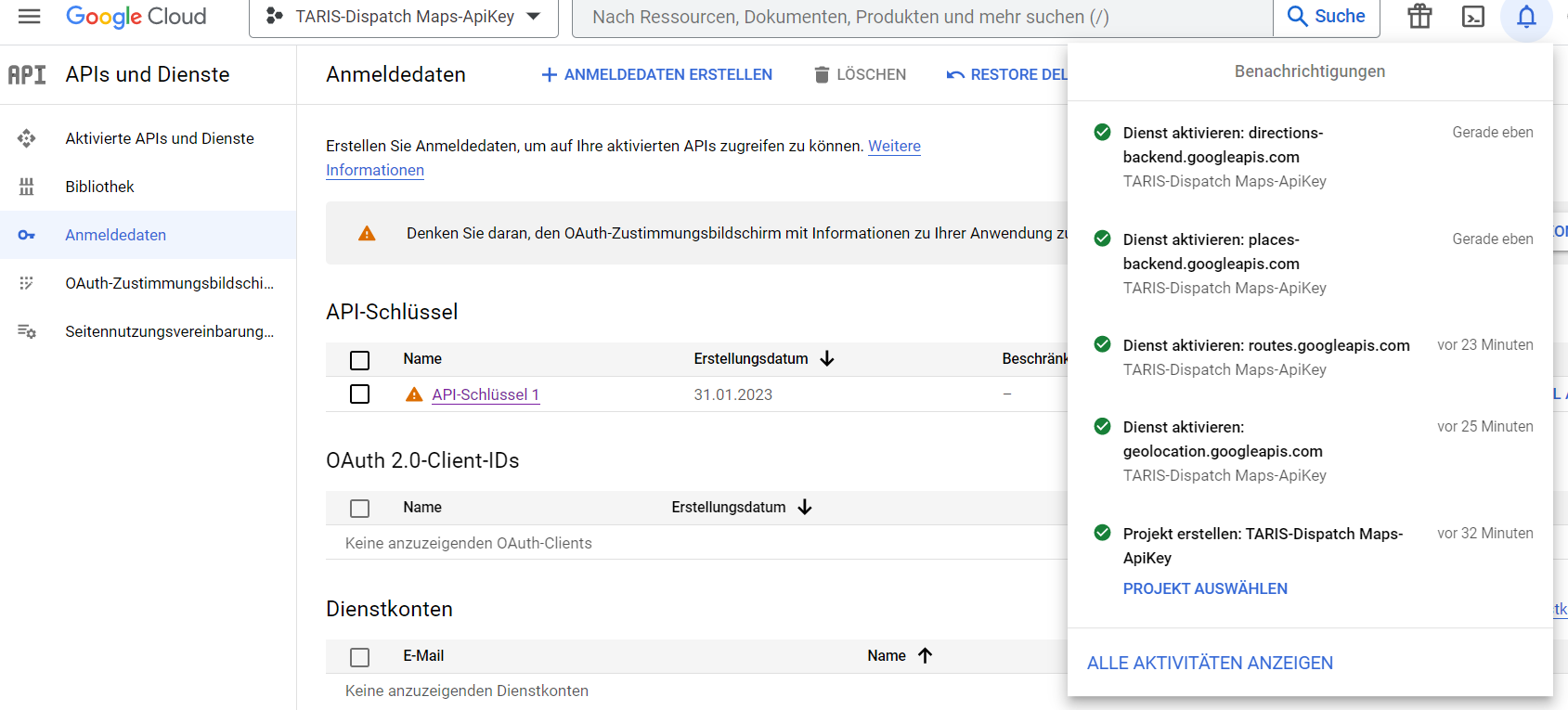Check the Dienstkonten select-all checkbox
The width and height of the screenshot is (1568, 710).
pyautogui.click(x=360, y=657)
